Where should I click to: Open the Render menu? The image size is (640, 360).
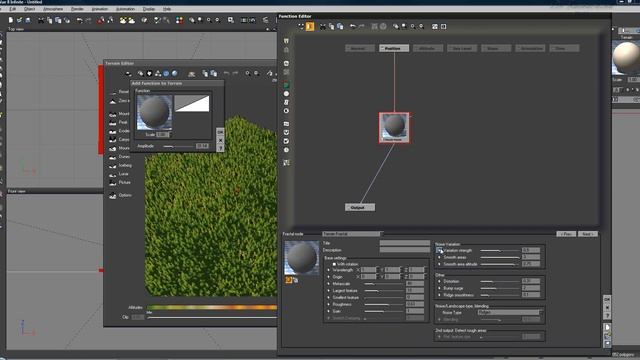(77, 9)
